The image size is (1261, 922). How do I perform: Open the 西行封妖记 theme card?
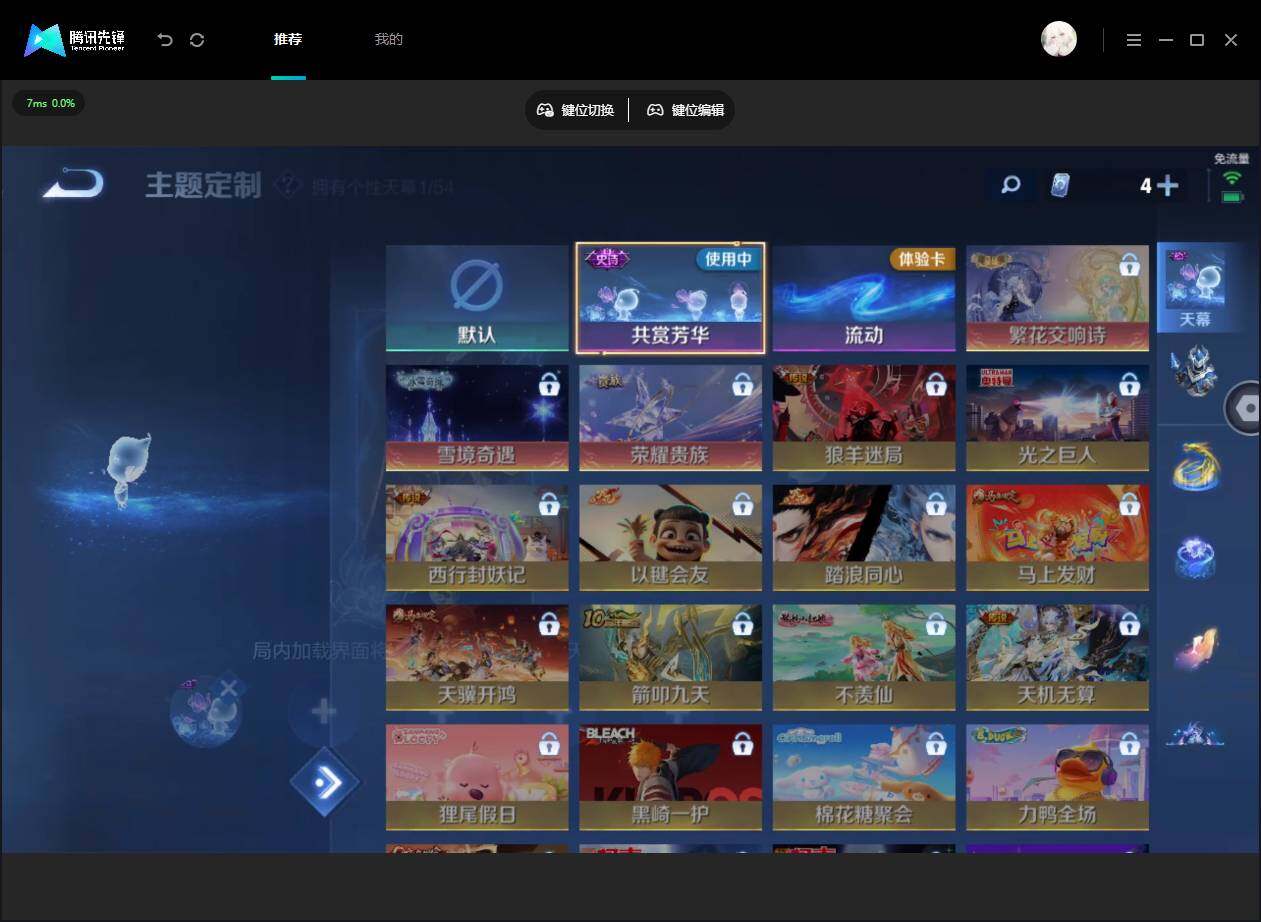[x=477, y=538]
